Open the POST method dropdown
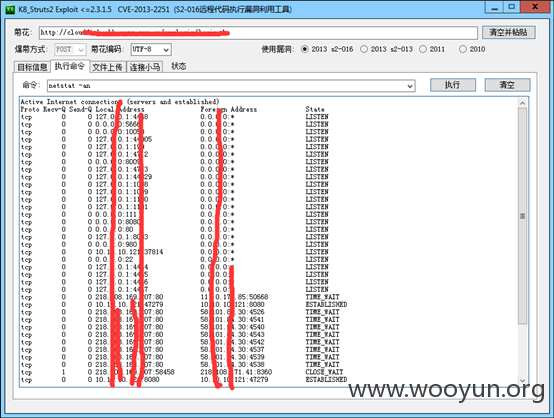The height and width of the screenshot is (418, 554). tap(70, 49)
